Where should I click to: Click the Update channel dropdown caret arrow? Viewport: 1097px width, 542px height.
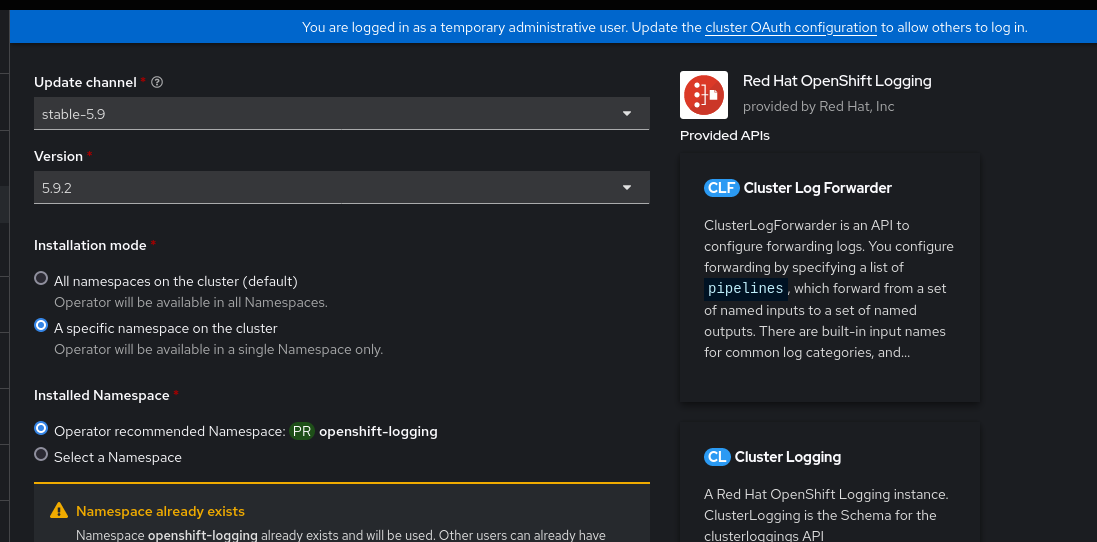click(627, 114)
